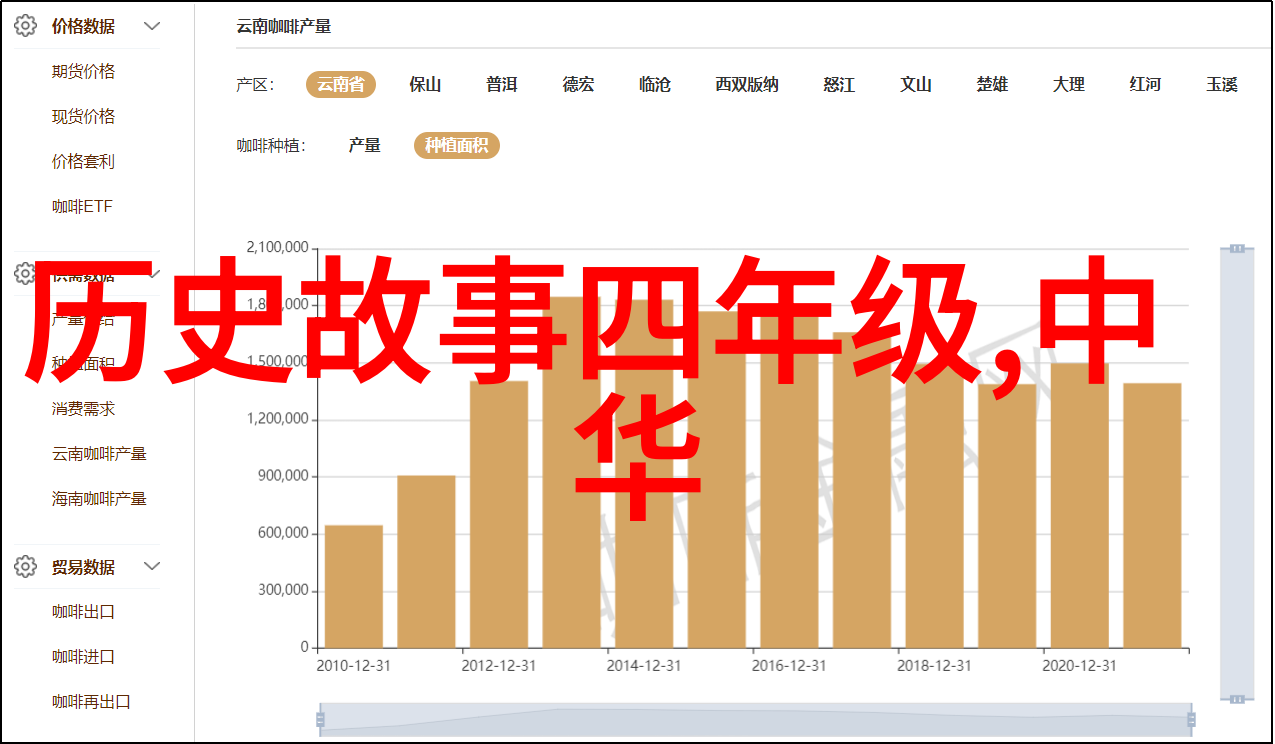
Task: Click the shortest bar for 2010-12-31
Action: 354,586
